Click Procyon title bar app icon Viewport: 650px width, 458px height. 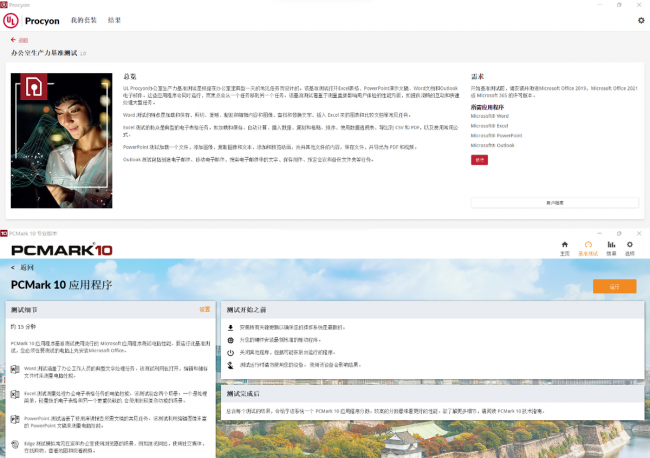click(4, 5)
